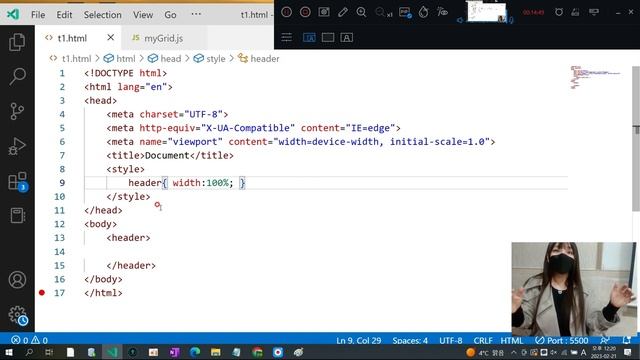Image resolution: width=640 pixels, height=360 pixels.
Task: Click the editor vertical scrollbar
Action: pos(636,139)
